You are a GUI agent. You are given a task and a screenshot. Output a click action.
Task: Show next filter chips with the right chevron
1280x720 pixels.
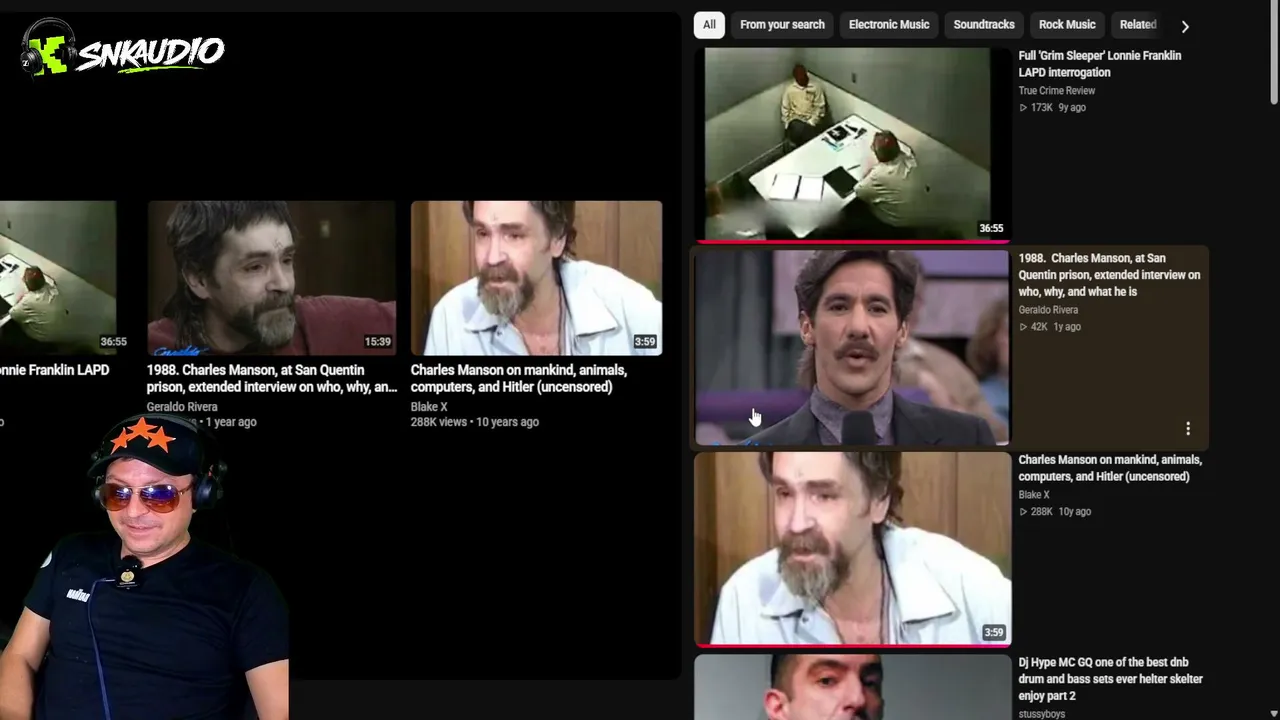[x=1185, y=26]
